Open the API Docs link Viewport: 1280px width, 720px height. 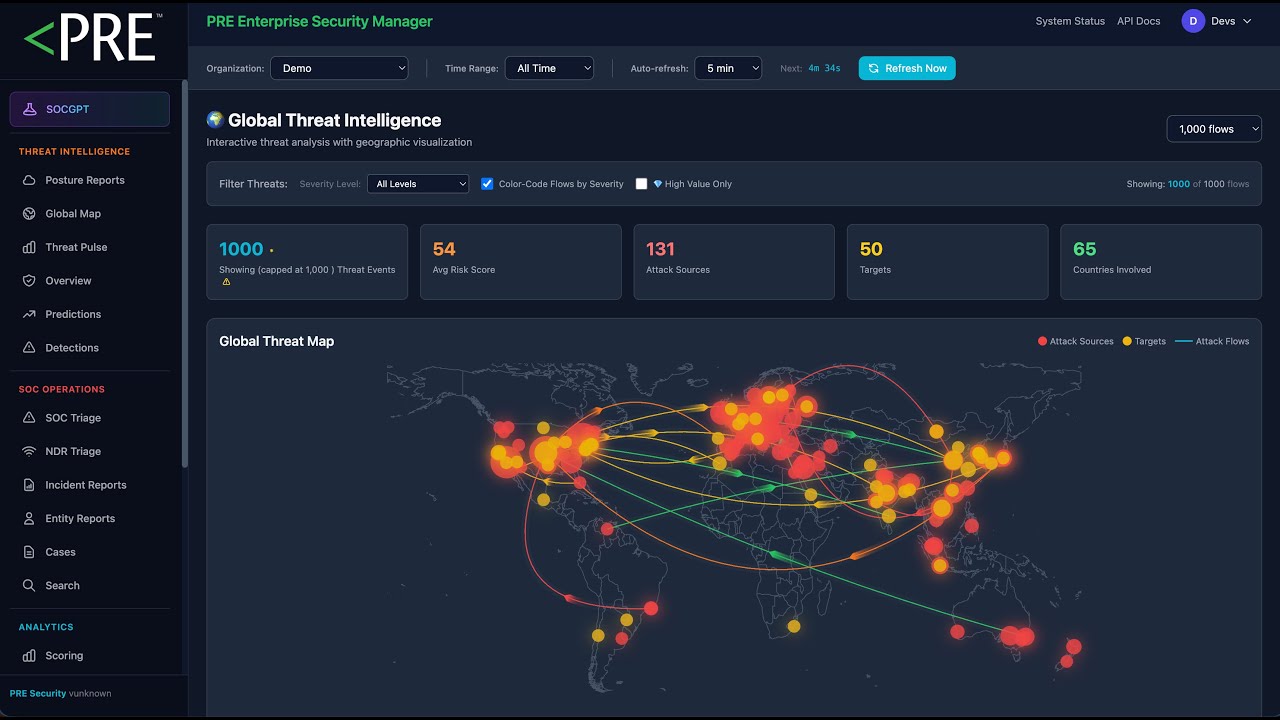pos(1139,21)
